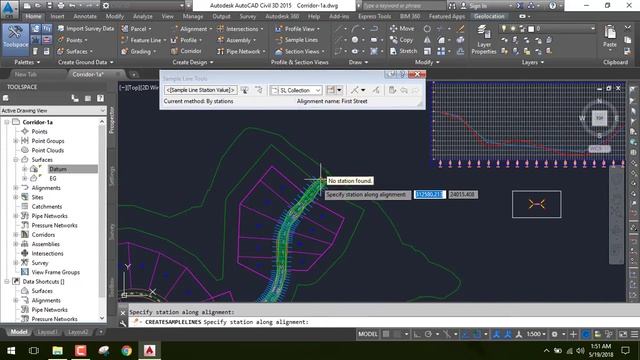Switch to the Layout1 tab
Screen dimensions: 640x360
[47, 332]
